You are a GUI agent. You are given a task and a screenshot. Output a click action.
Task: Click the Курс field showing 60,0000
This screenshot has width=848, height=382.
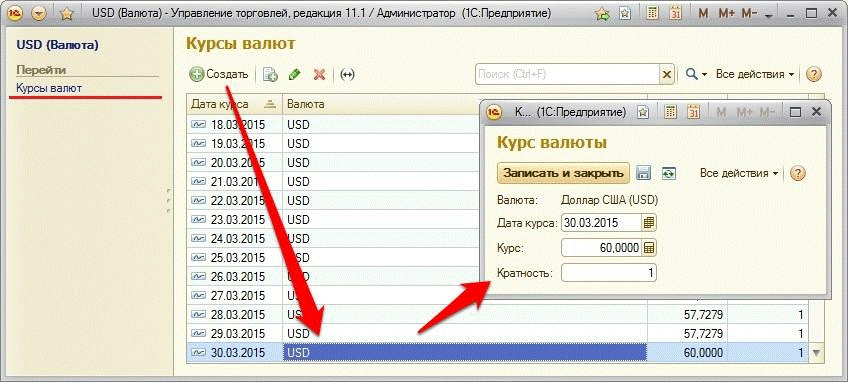pyautogui.click(x=601, y=248)
